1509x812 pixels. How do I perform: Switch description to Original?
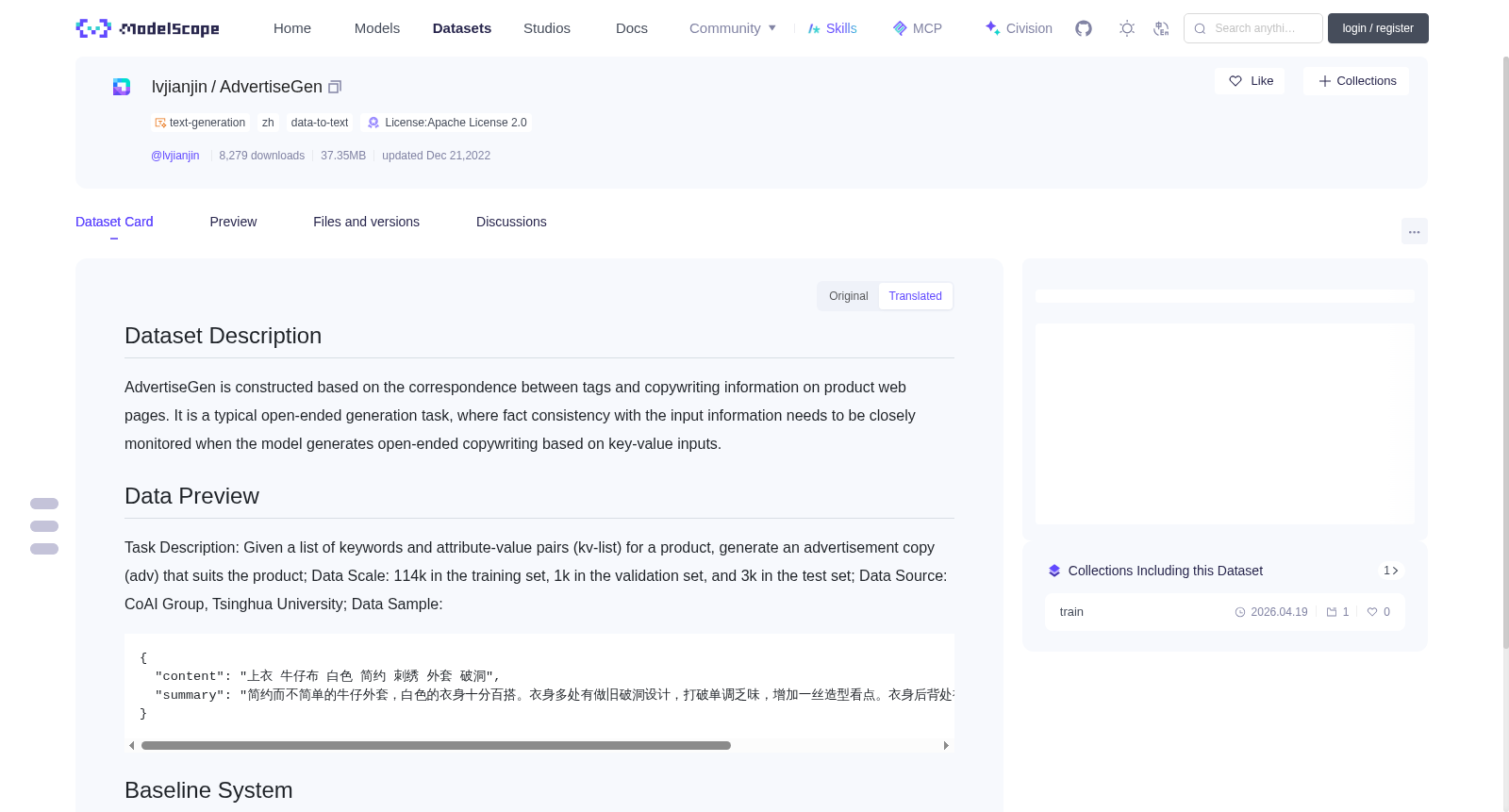tap(849, 296)
